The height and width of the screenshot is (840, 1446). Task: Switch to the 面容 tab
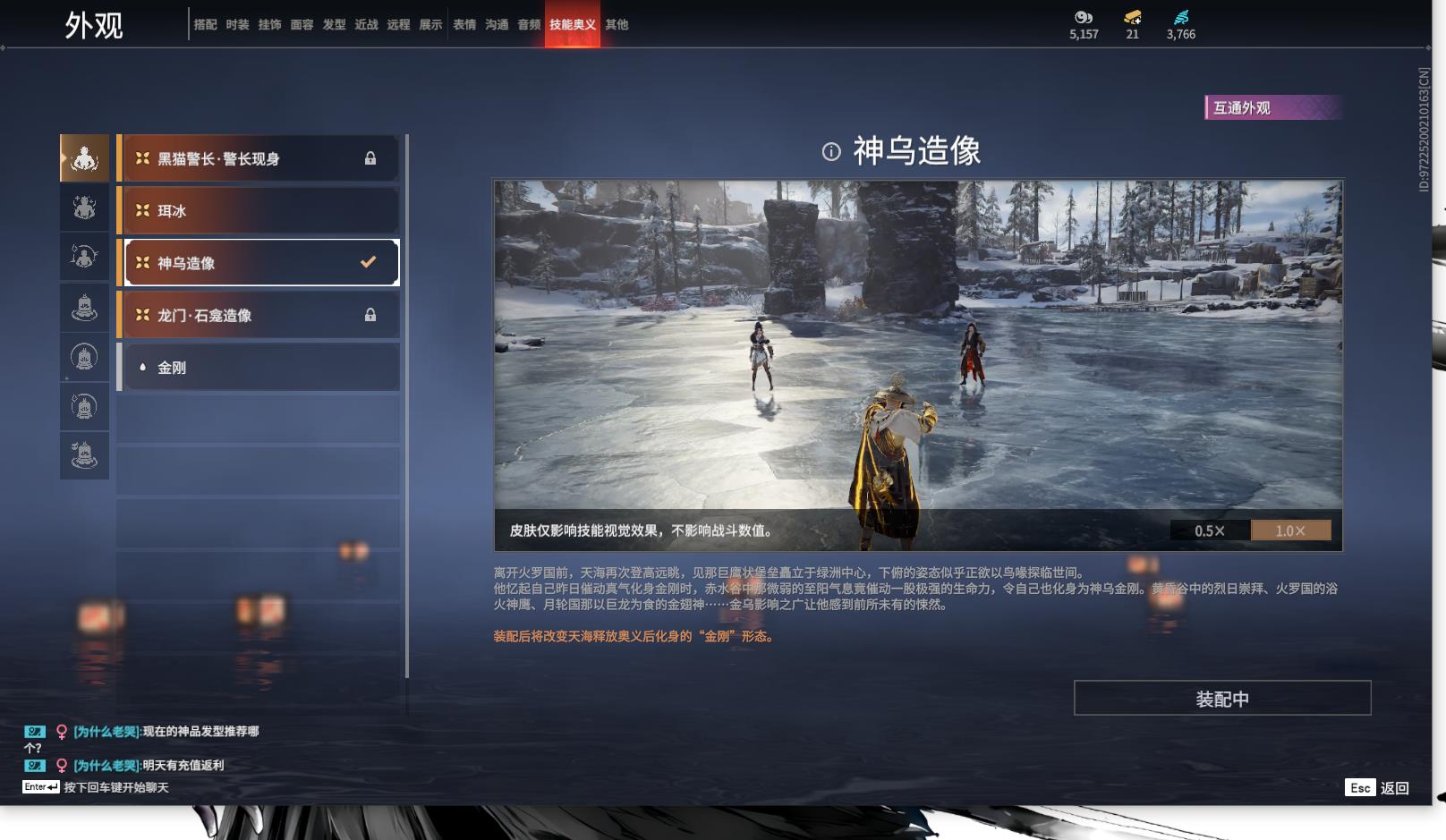(302, 25)
